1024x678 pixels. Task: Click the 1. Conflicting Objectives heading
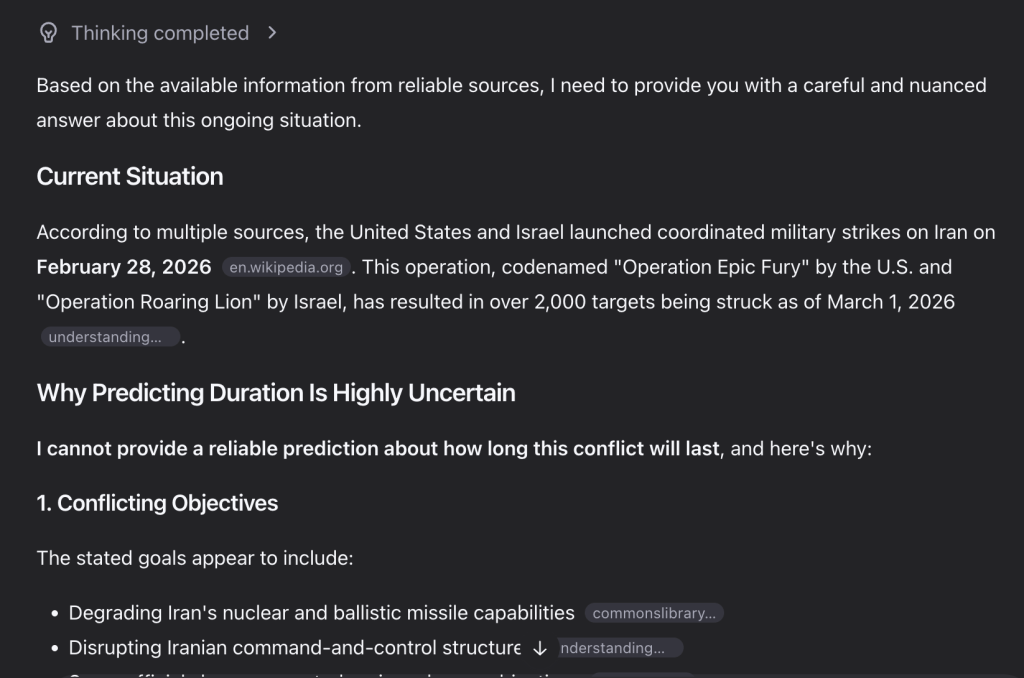coord(157,503)
